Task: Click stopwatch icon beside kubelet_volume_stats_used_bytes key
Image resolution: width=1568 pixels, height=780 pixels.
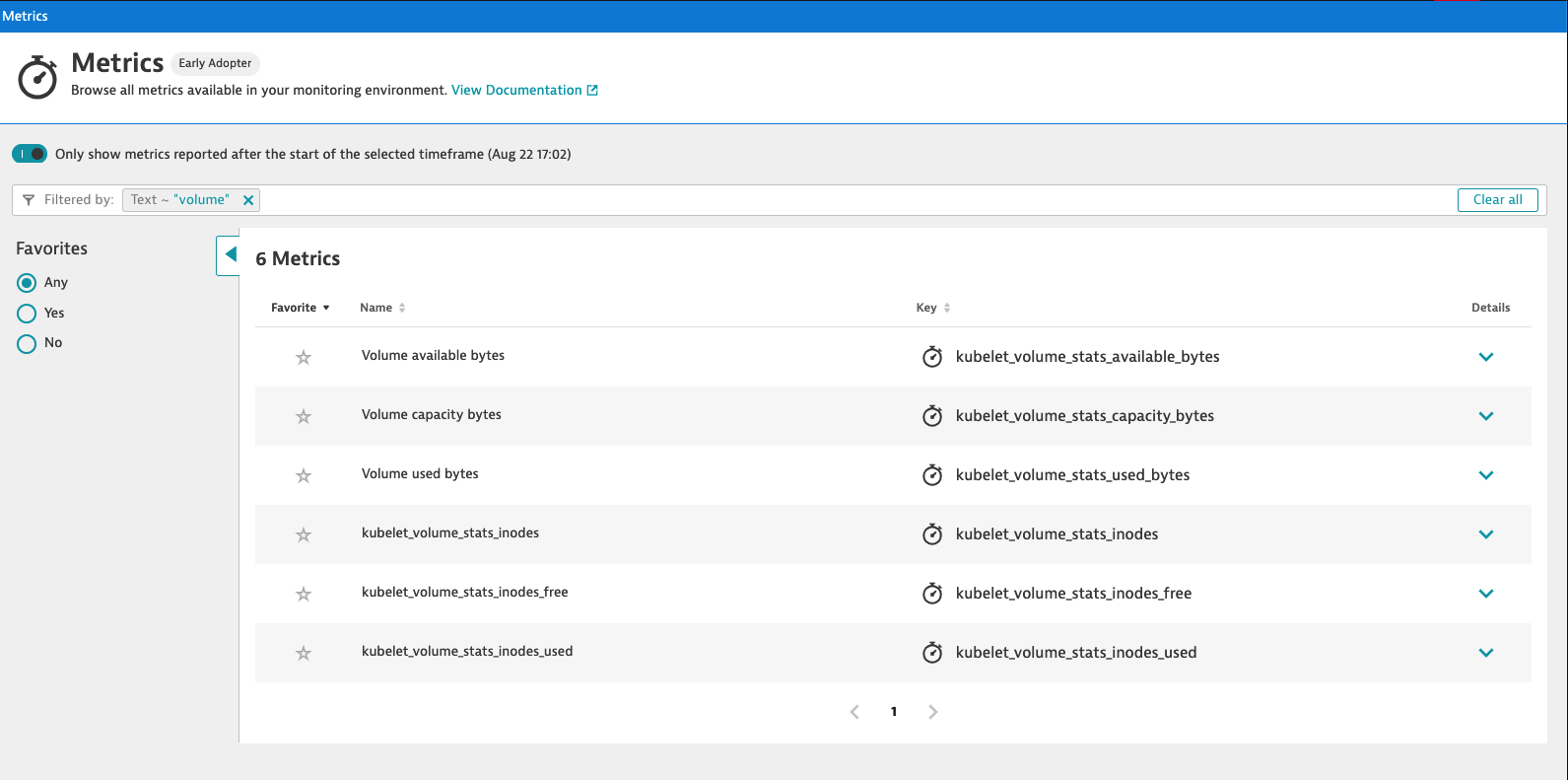Action: coord(932,474)
